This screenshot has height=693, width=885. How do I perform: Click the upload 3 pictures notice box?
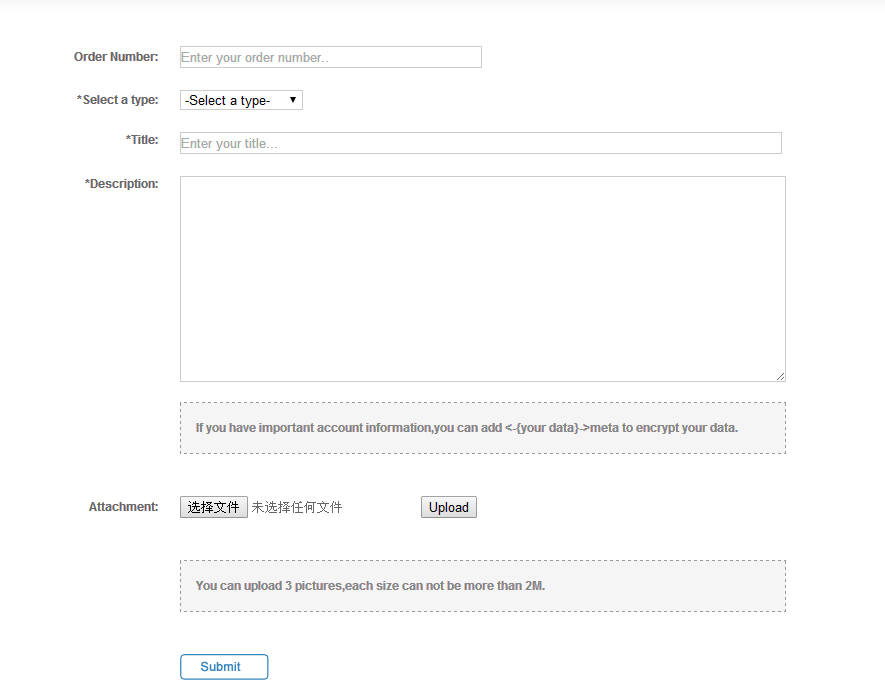[x=483, y=586]
